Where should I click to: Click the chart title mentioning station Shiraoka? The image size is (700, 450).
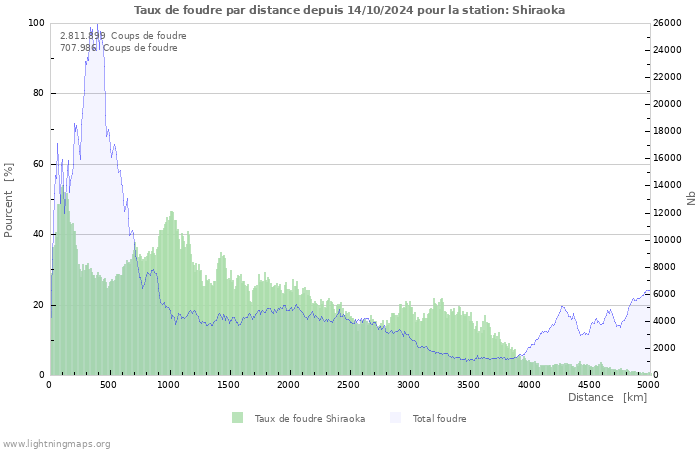pos(349,10)
